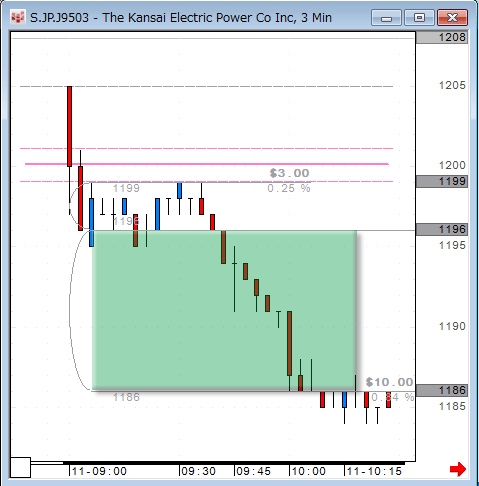The image size is (479, 486).
Task: Click the 1200 price axis label
Action: pyautogui.click(x=452, y=165)
